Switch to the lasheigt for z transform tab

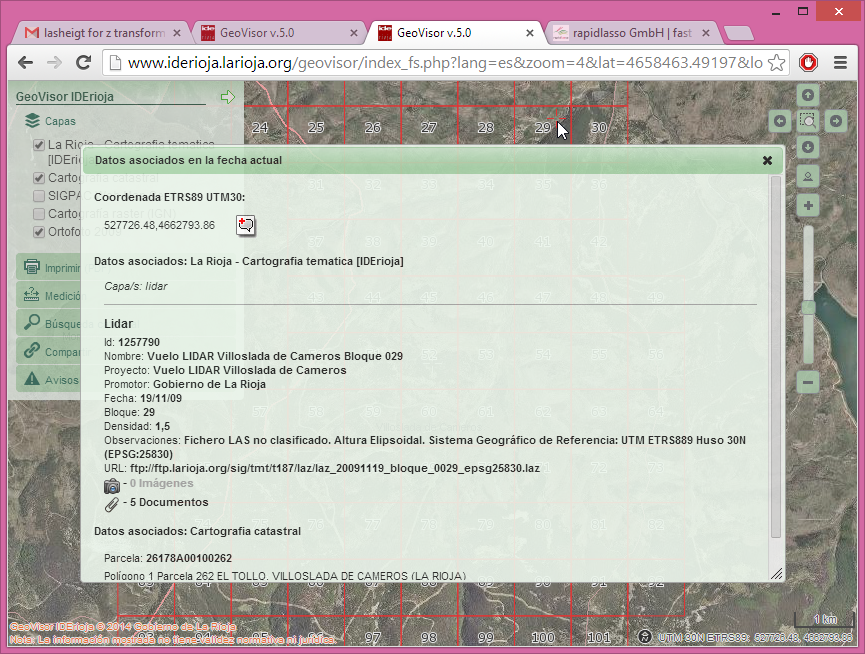(x=98, y=33)
